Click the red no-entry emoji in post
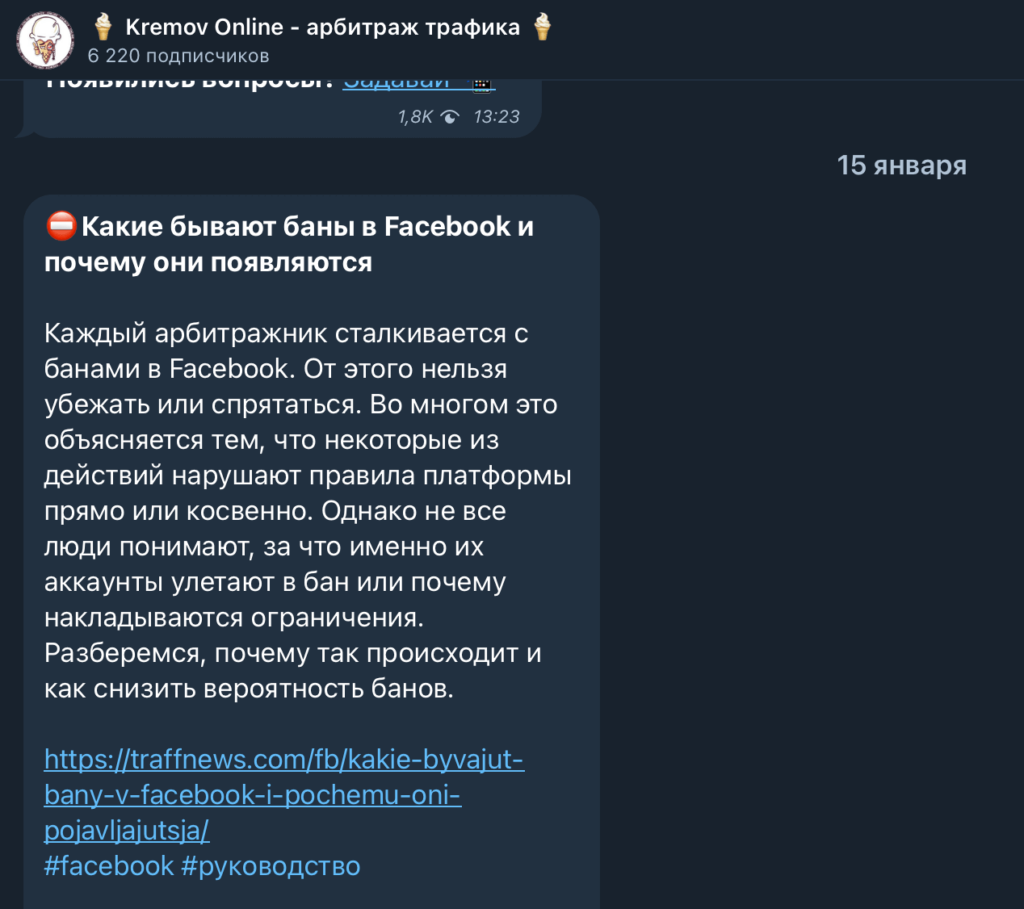This screenshot has width=1024, height=909. pyautogui.click(x=62, y=227)
